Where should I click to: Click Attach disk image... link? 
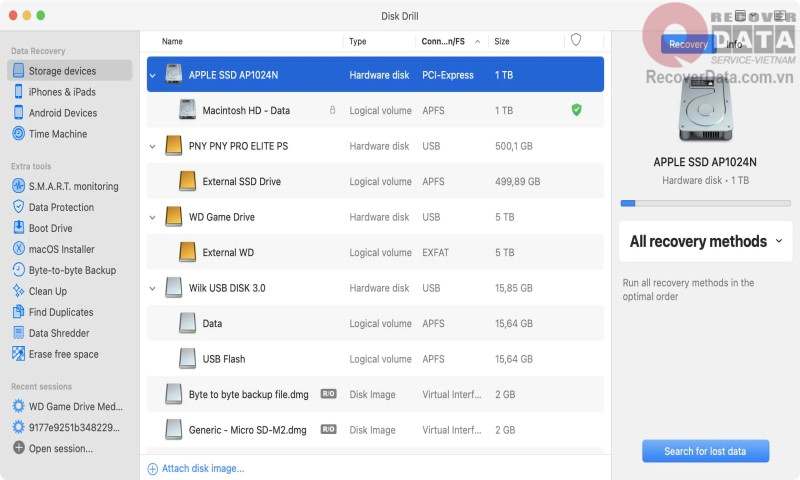195,468
